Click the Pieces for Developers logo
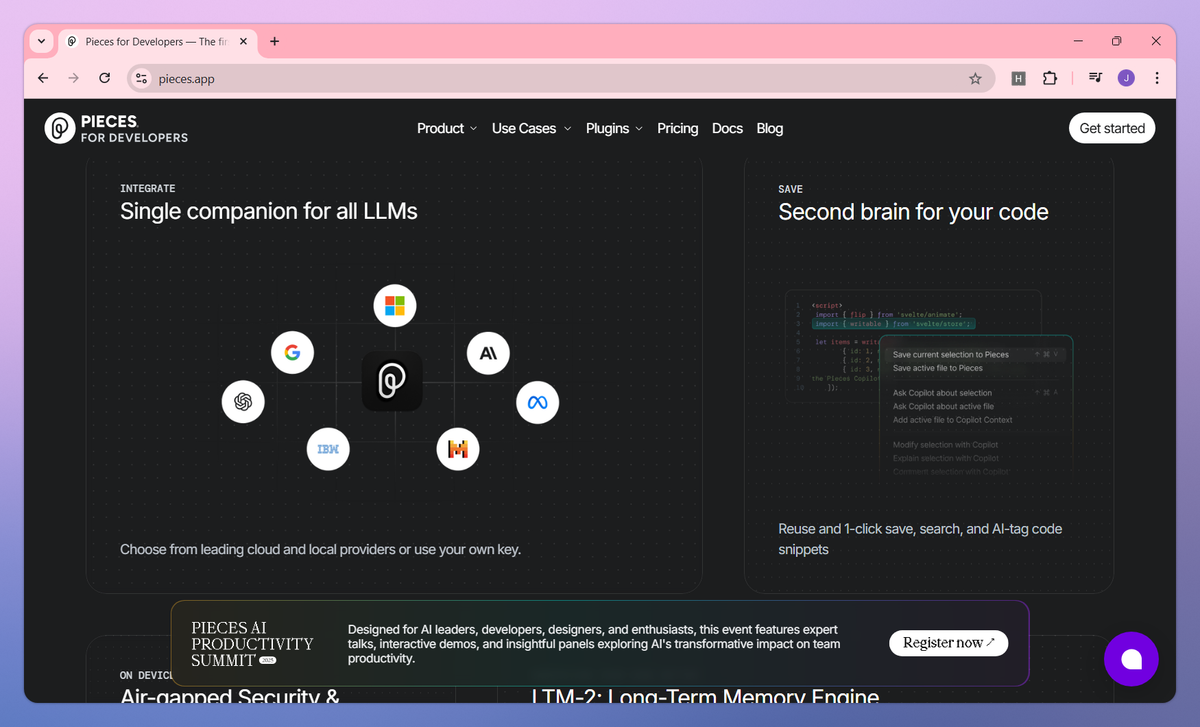 click(115, 128)
